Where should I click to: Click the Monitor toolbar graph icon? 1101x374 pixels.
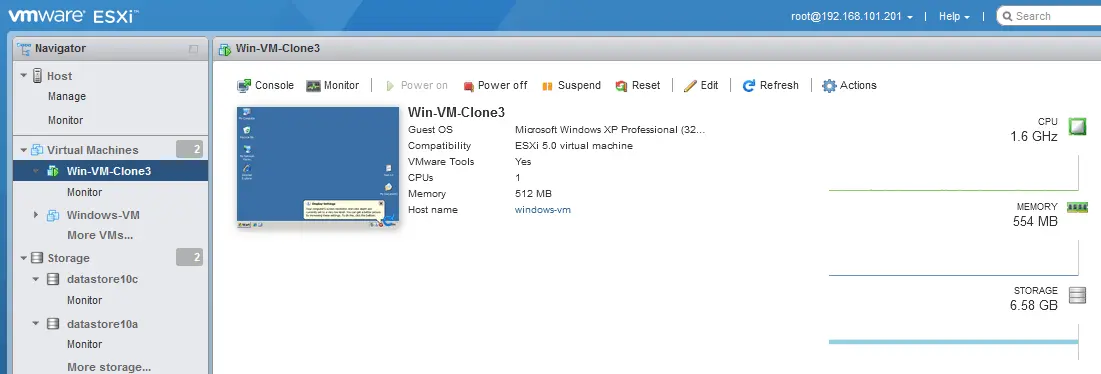[313, 86]
